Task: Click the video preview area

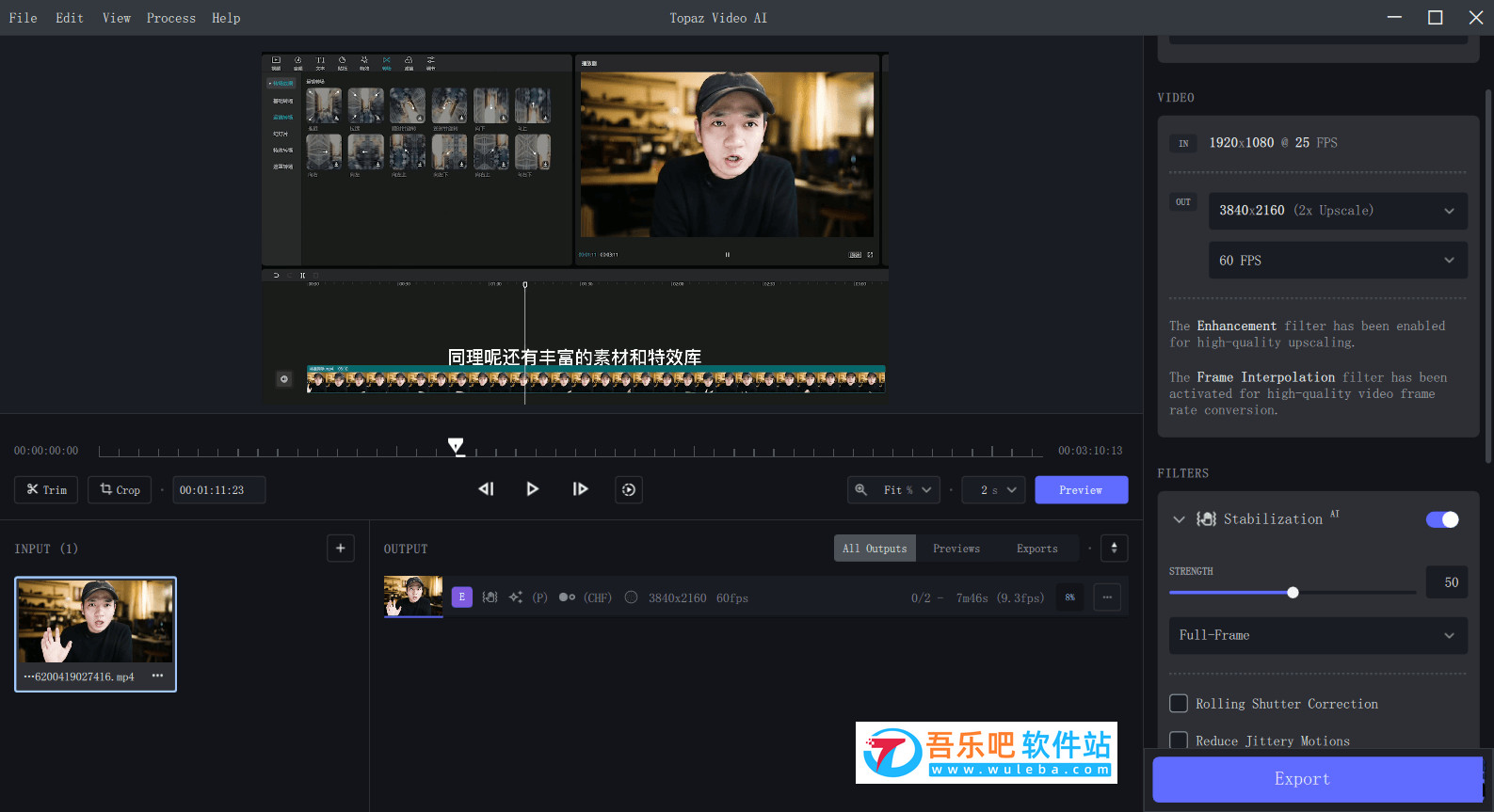Action: coord(575,228)
